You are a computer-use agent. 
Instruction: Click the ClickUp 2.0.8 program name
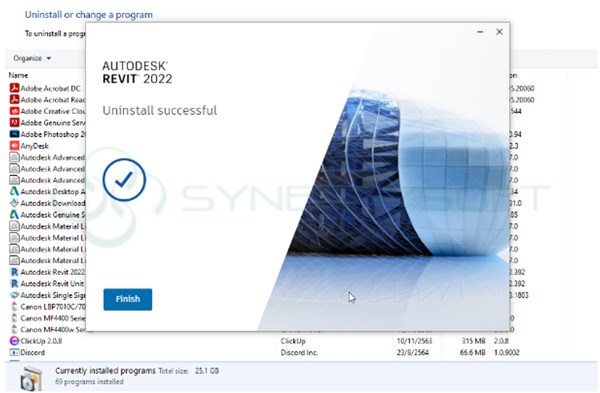point(41,341)
